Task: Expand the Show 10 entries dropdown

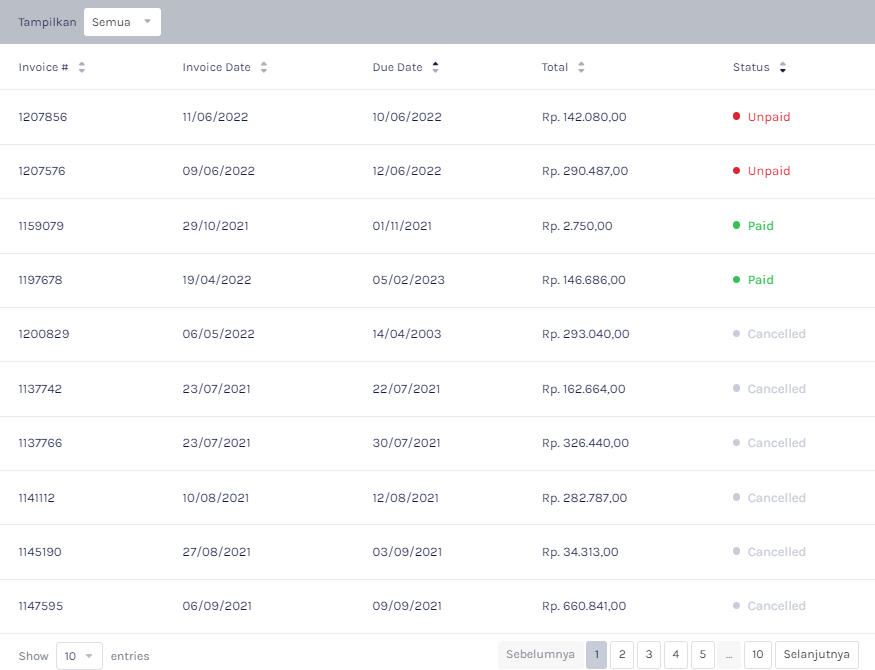Action: [79, 656]
